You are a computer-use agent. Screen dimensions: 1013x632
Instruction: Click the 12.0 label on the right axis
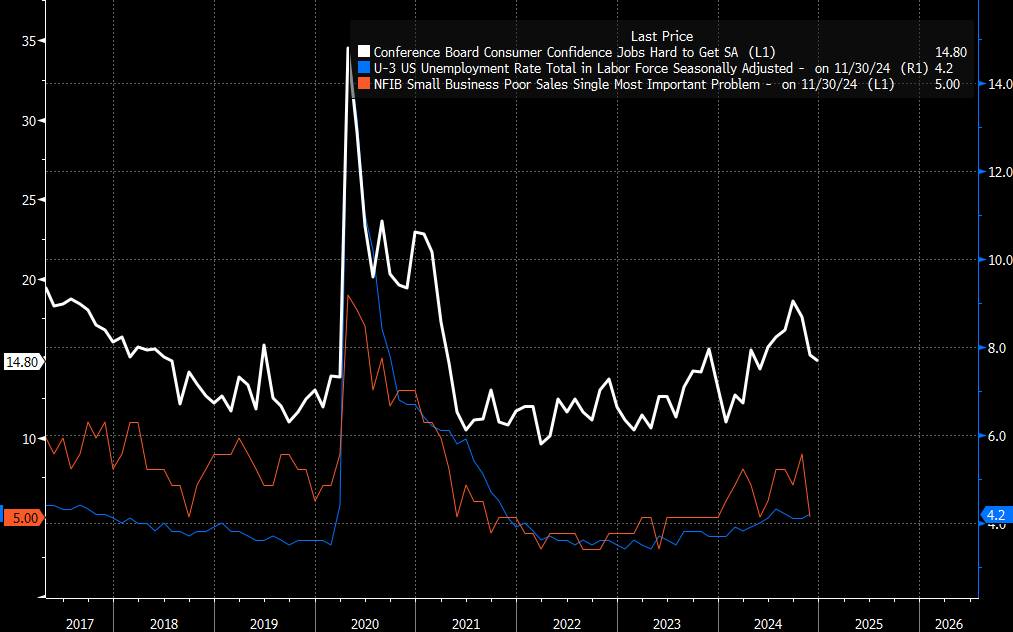[1000, 172]
